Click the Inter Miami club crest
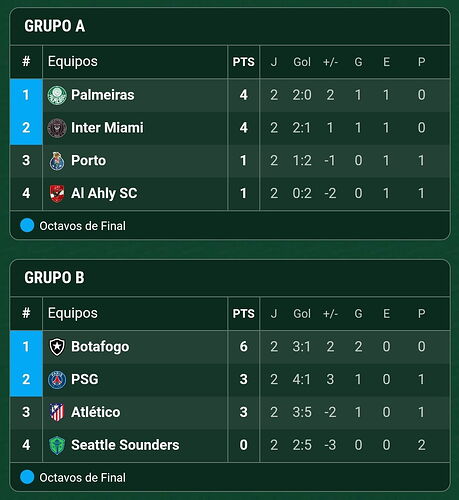Viewport: 459px width, 500px height. tap(57, 128)
